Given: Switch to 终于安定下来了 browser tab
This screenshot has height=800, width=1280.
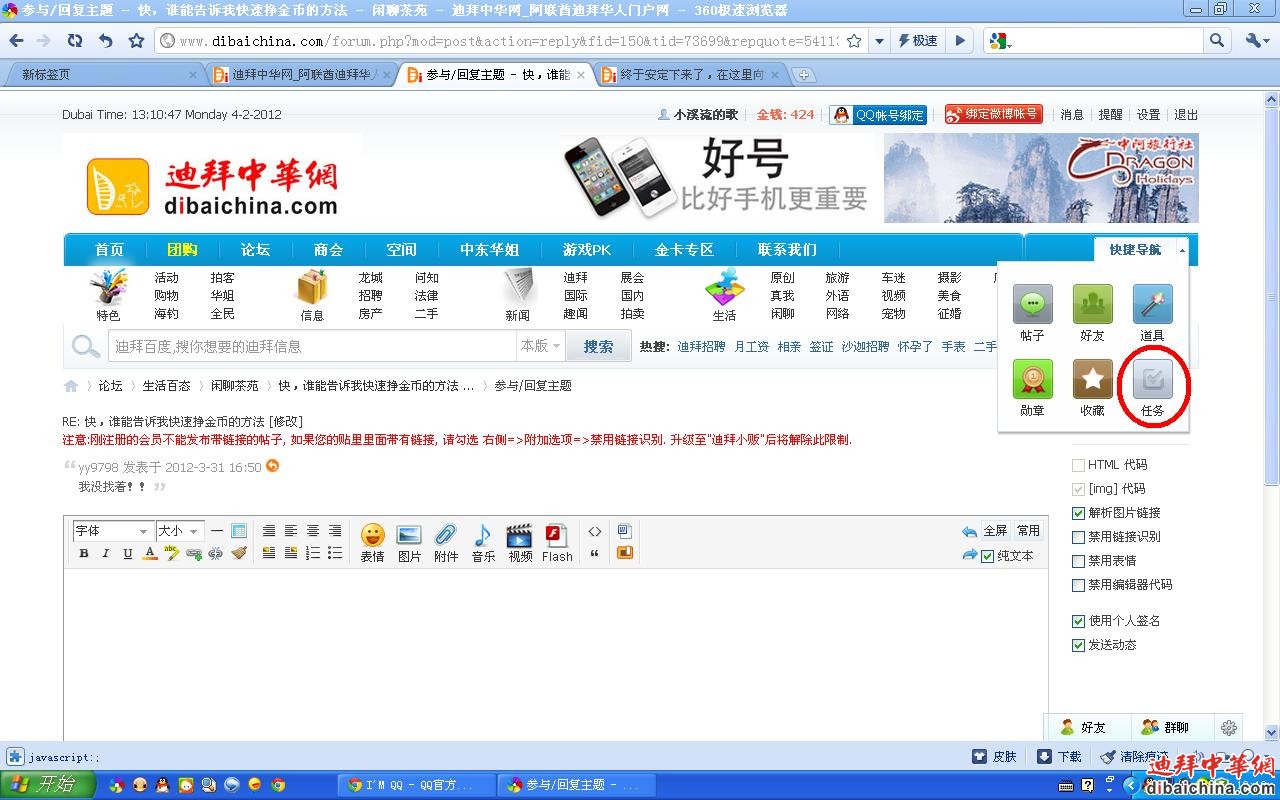Looking at the screenshot, I should pos(691,75).
